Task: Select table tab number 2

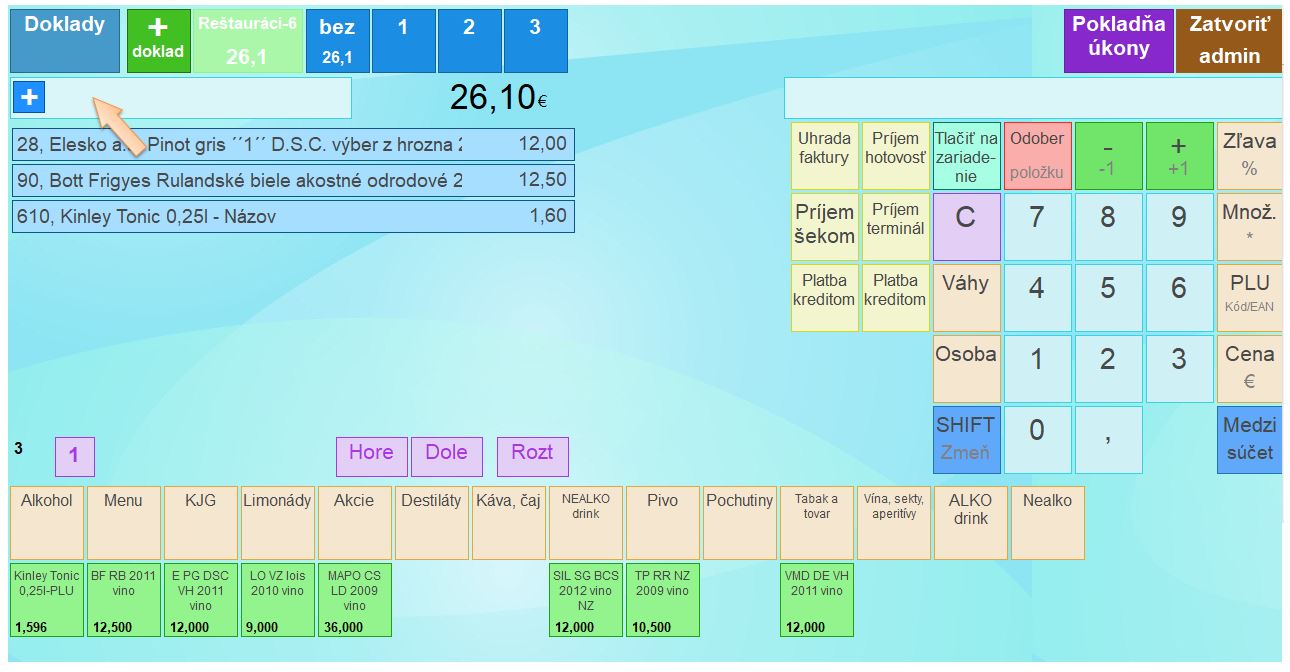Action: coord(468,41)
